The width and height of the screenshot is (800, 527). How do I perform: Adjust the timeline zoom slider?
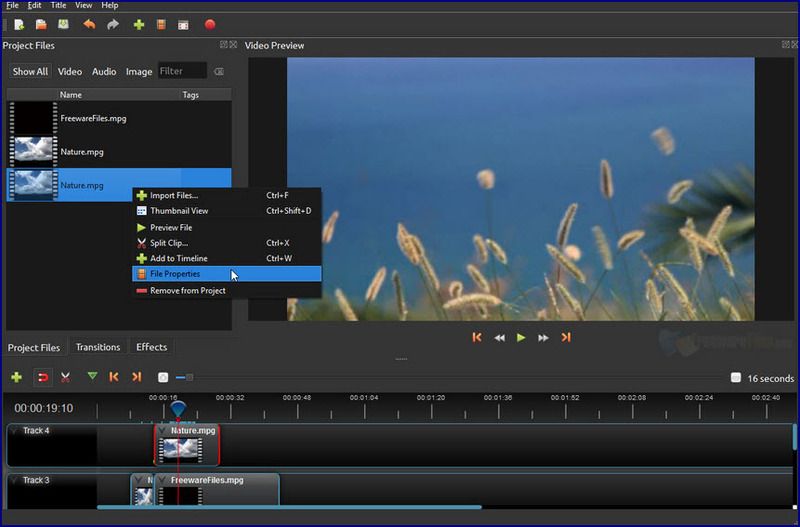189,377
